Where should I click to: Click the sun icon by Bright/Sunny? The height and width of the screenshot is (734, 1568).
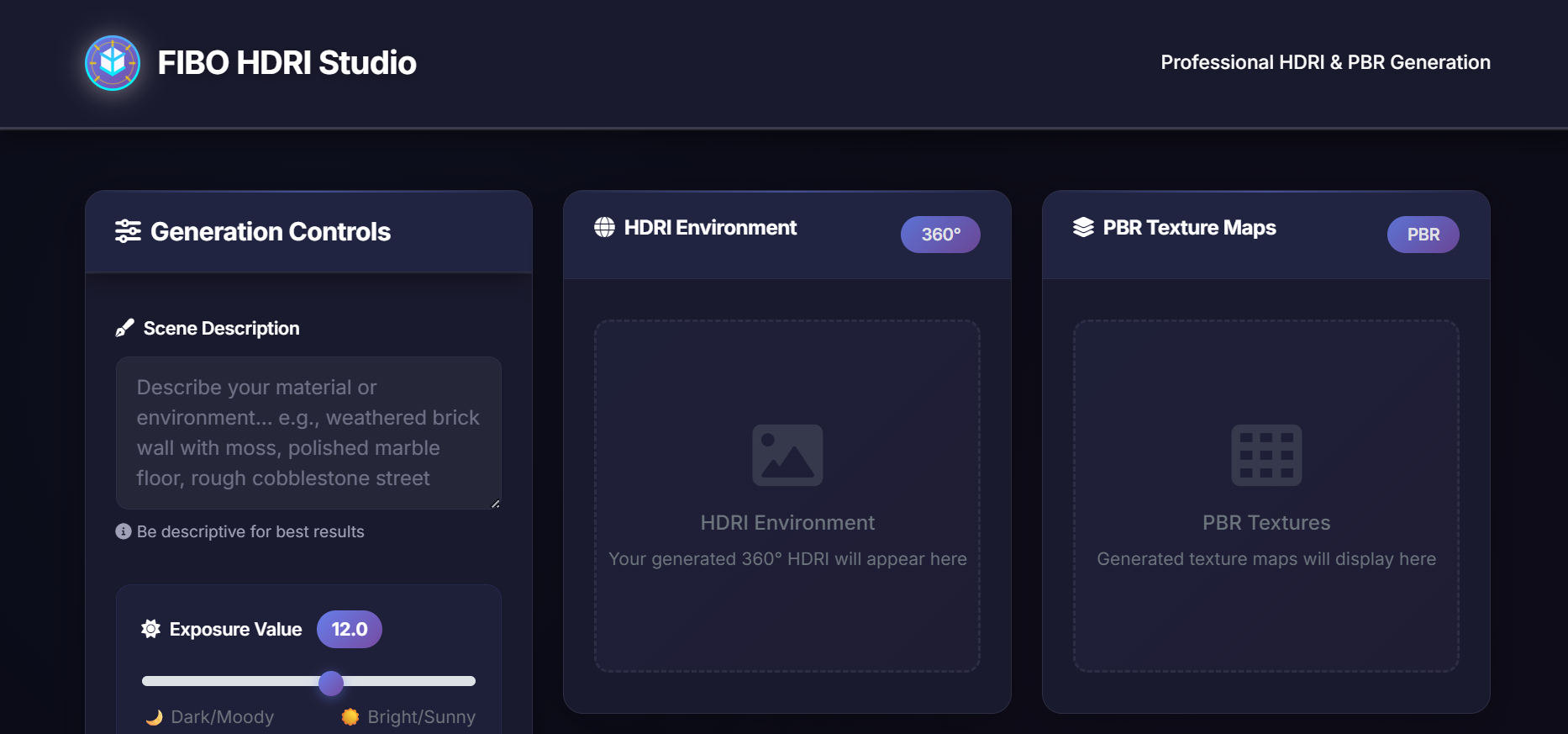tap(350, 717)
